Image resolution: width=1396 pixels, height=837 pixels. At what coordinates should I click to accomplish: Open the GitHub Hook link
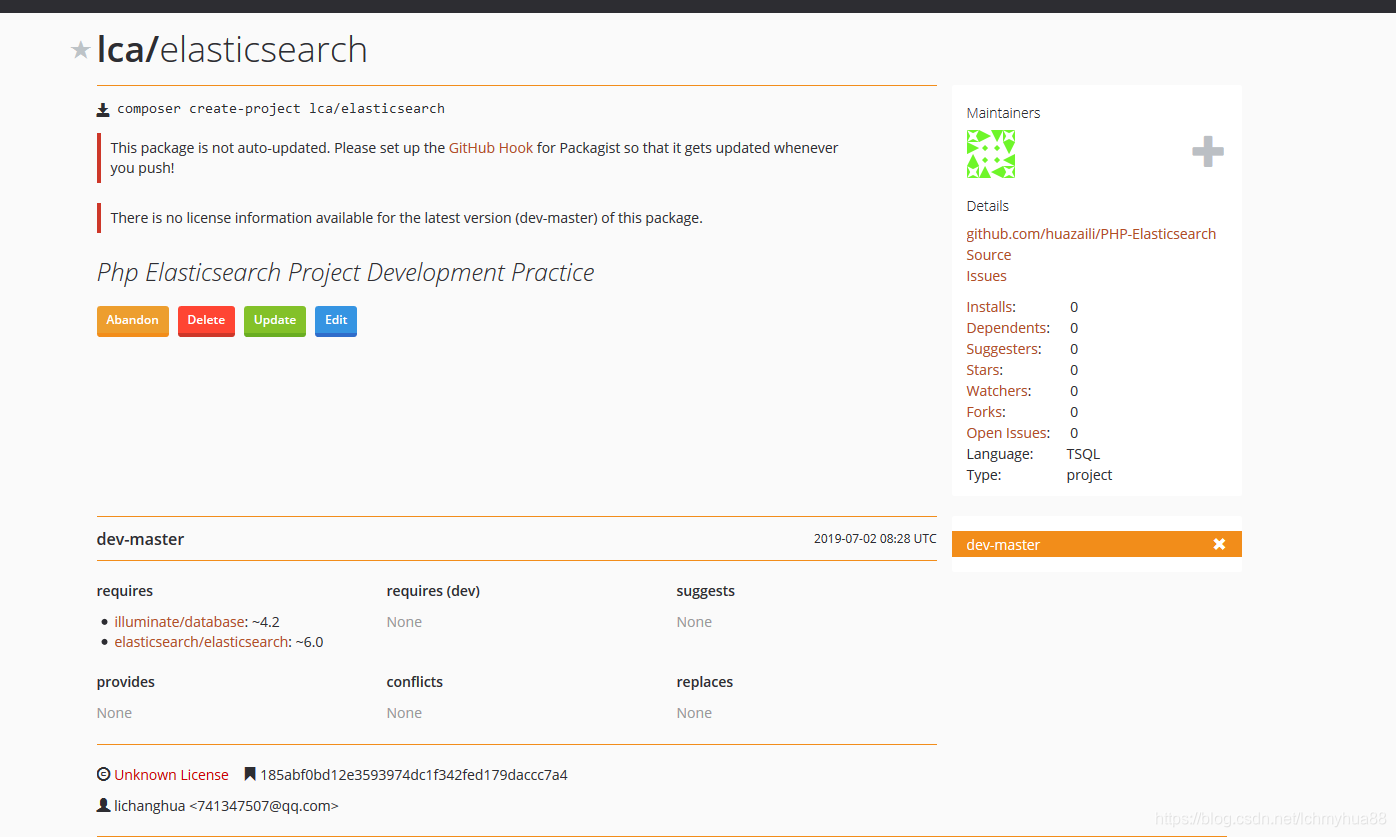491,147
